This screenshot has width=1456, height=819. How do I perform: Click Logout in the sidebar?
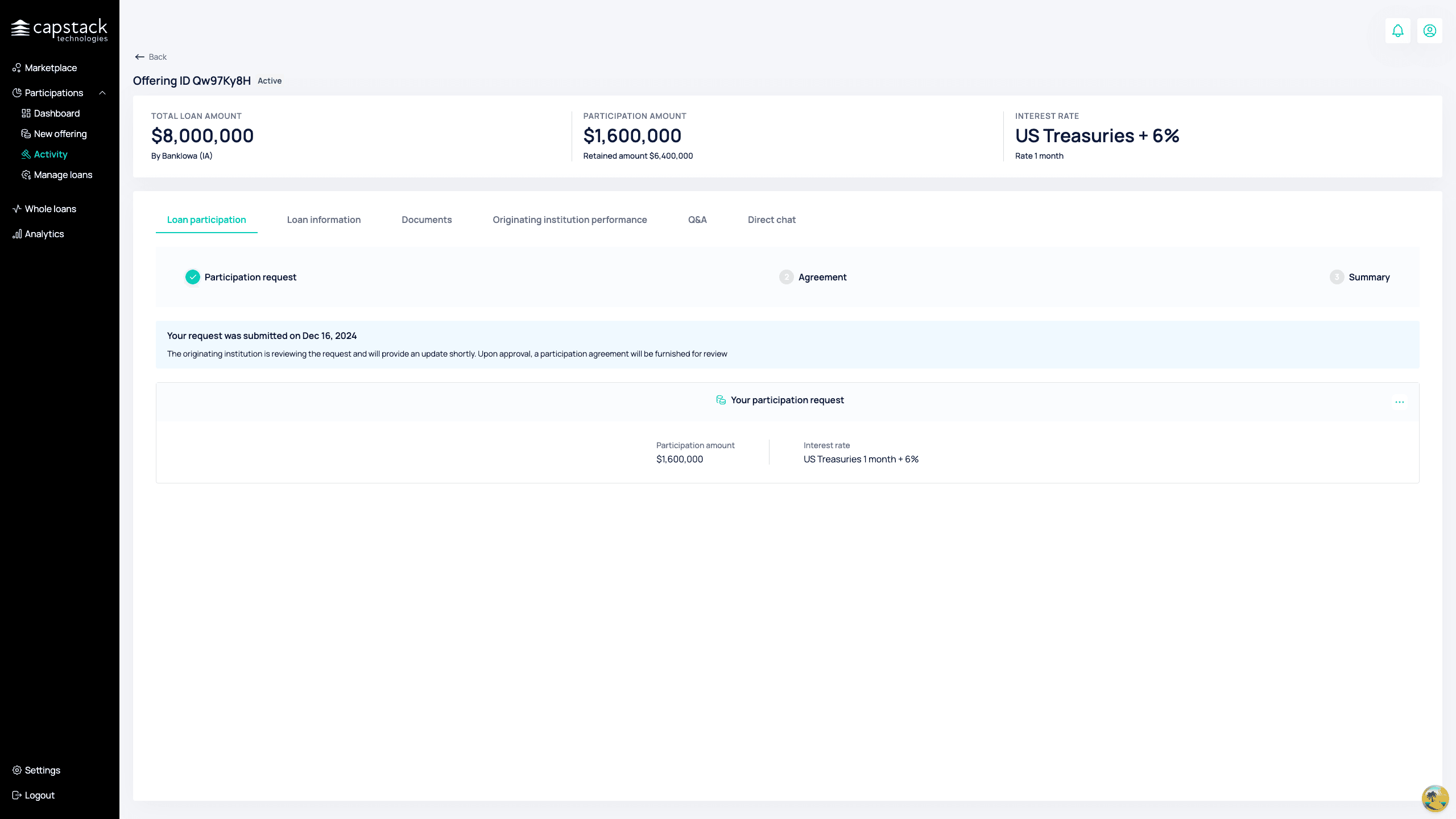click(x=34, y=795)
